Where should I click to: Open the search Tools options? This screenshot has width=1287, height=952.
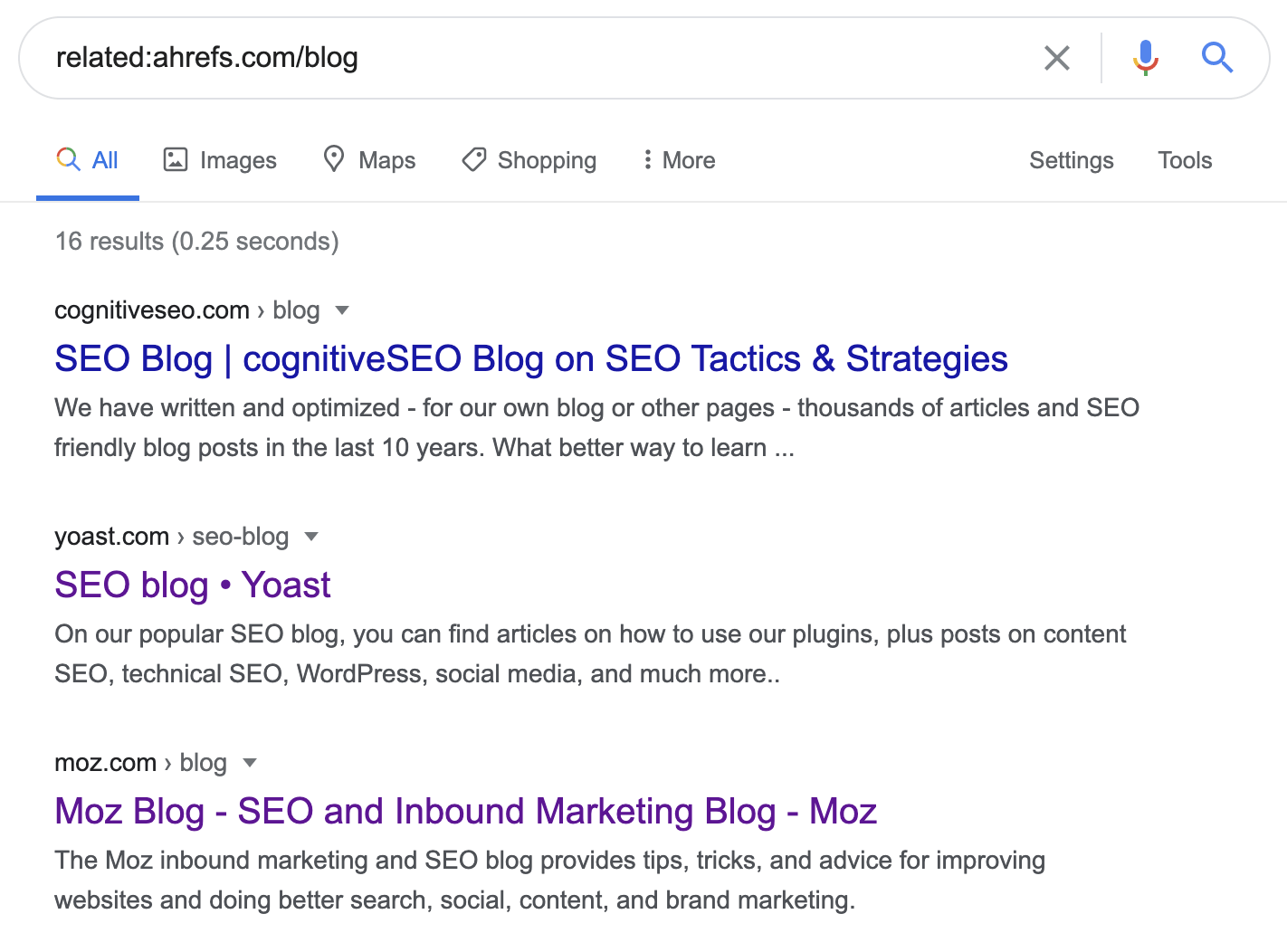[x=1184, y=160]
